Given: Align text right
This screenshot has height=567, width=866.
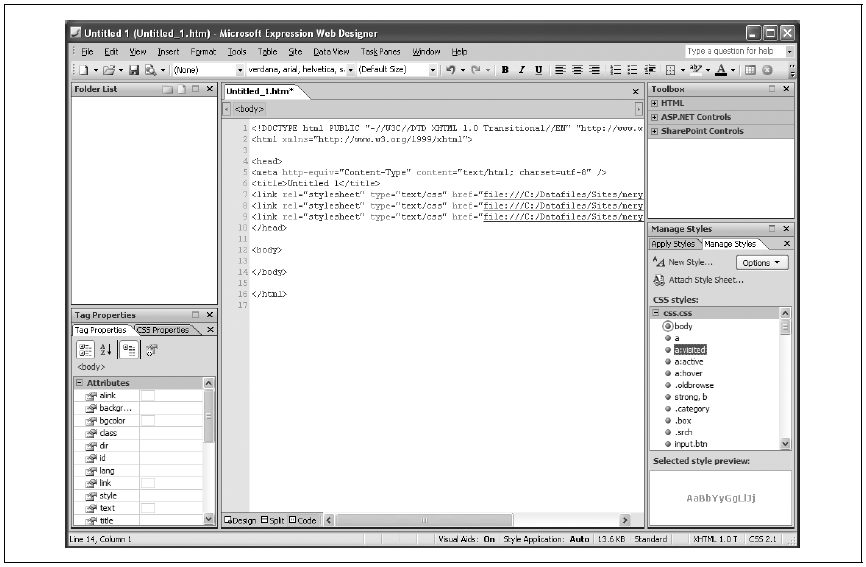Looking at the screenshot, I should tap(594, 70).
